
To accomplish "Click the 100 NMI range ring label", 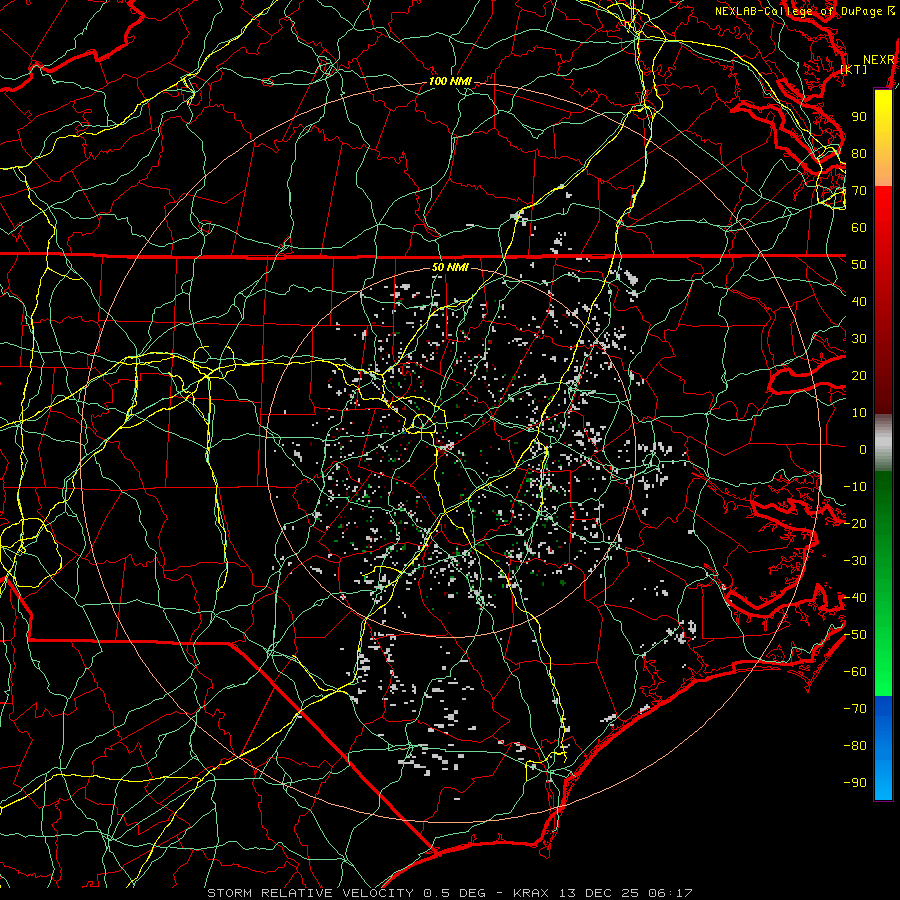I will [x=450, y=81].
